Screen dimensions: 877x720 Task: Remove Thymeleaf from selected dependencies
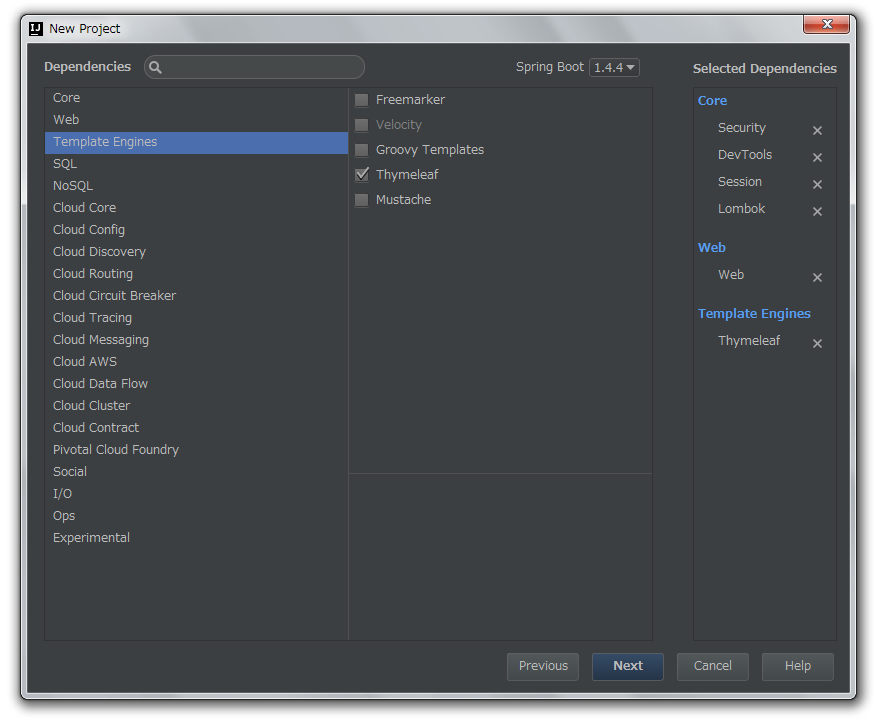coord(817,343)
